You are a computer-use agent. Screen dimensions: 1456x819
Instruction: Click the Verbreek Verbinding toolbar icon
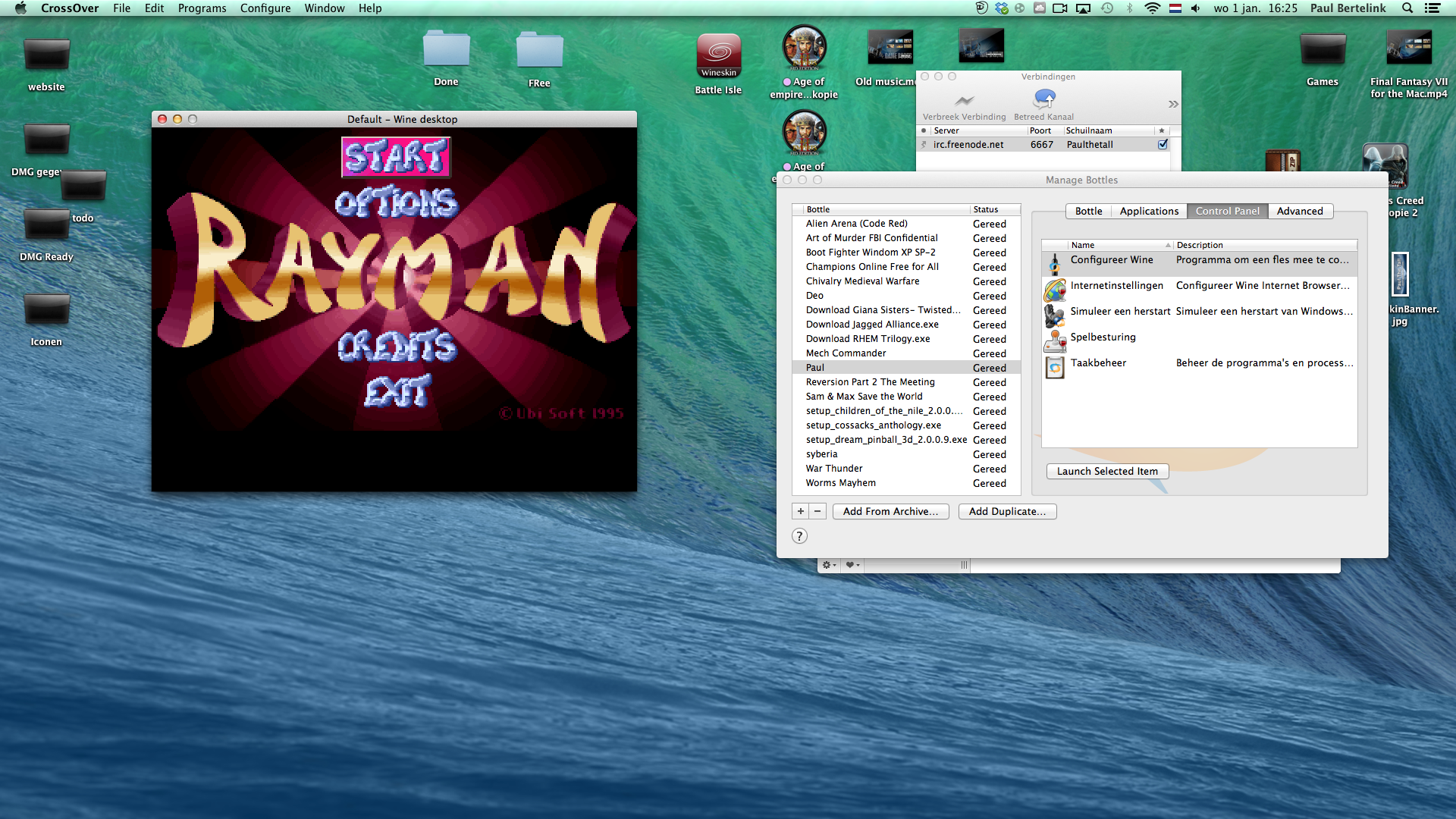click(963, 101)
